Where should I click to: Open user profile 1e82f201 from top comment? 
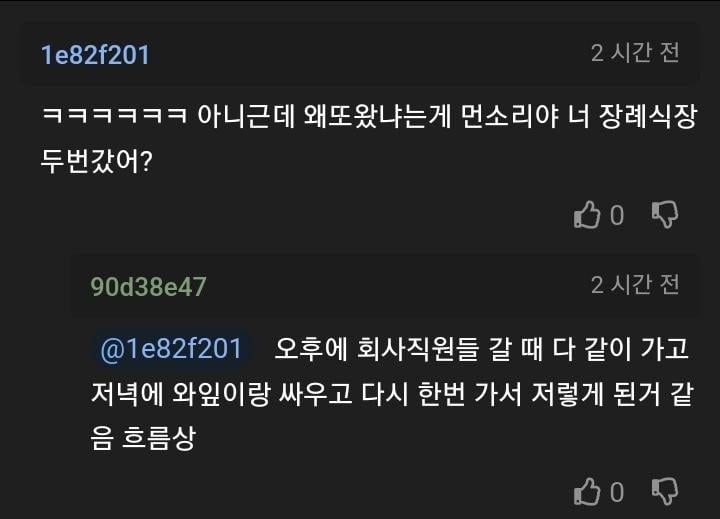pos(95,55)
